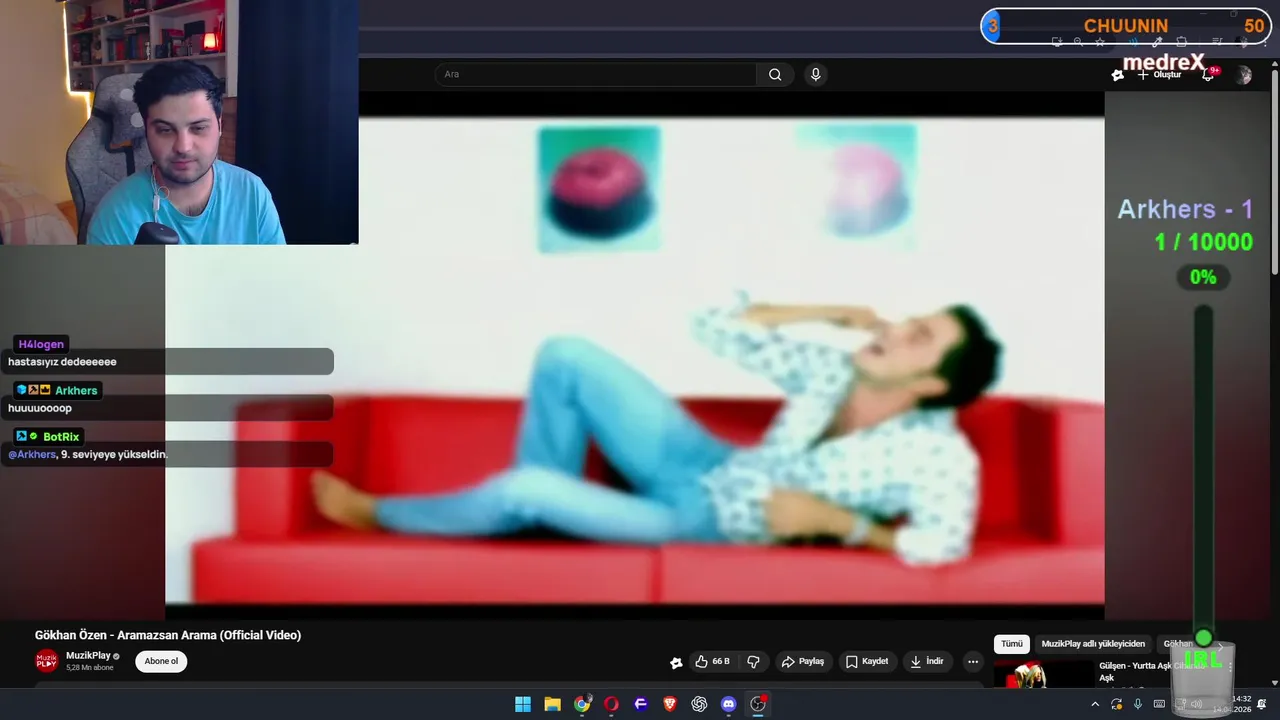This screenshot has width=1280, height=720.
Task: Click the H4logen username in chat overlay
Action: coord(41,344)
